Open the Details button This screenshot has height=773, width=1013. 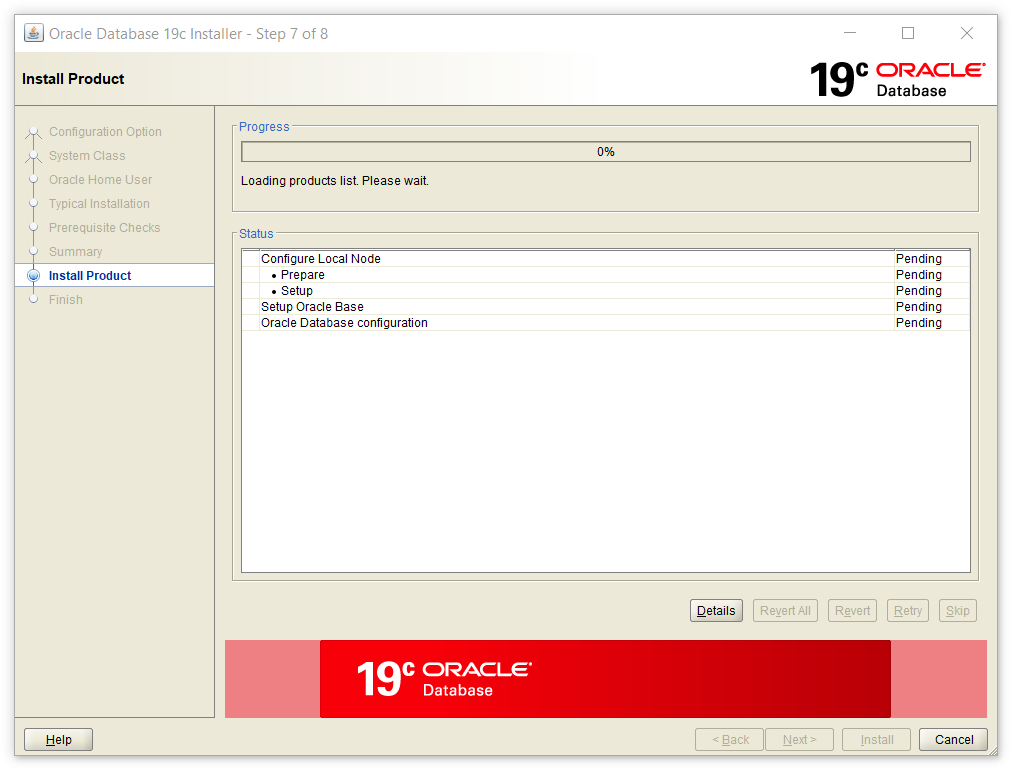[716, 611]
